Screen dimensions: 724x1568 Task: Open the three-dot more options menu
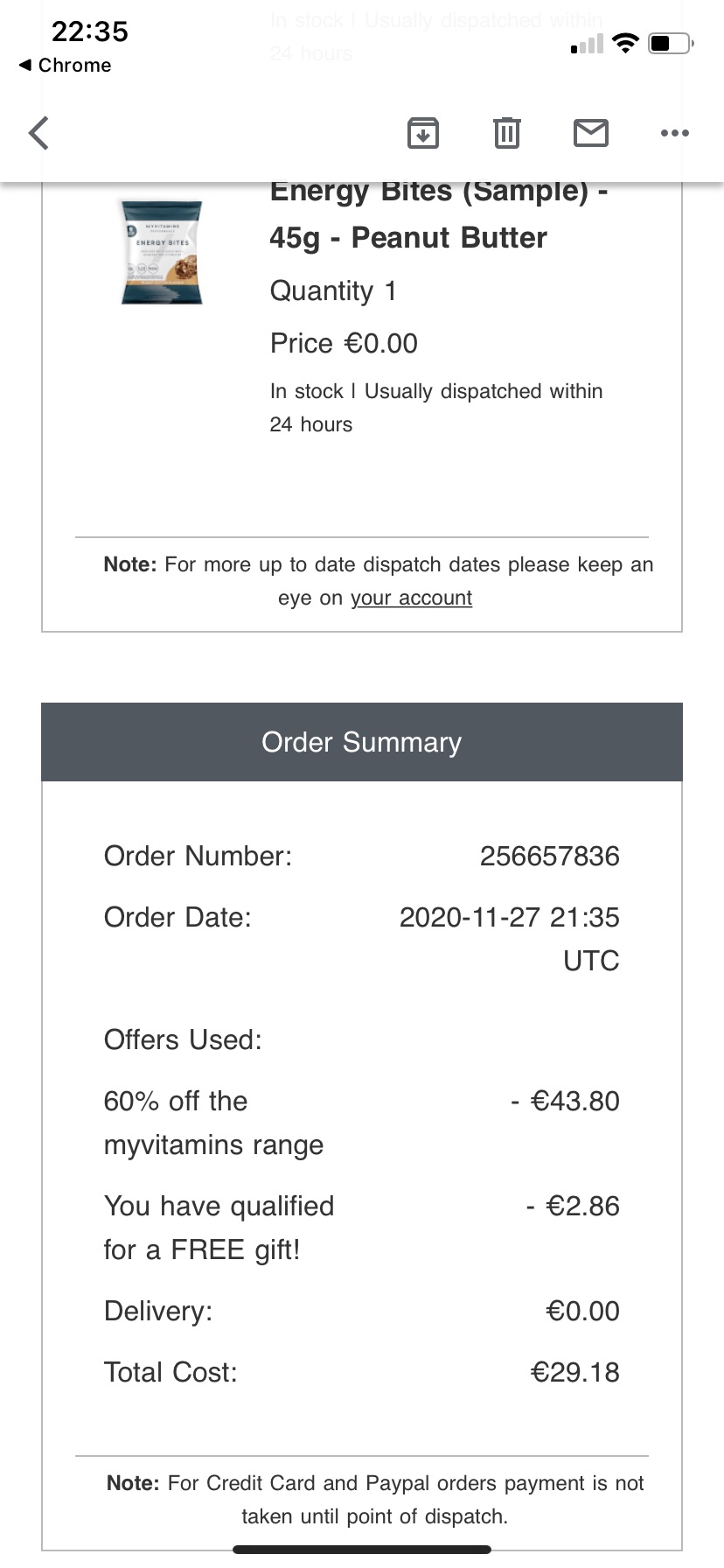point(675,133)
